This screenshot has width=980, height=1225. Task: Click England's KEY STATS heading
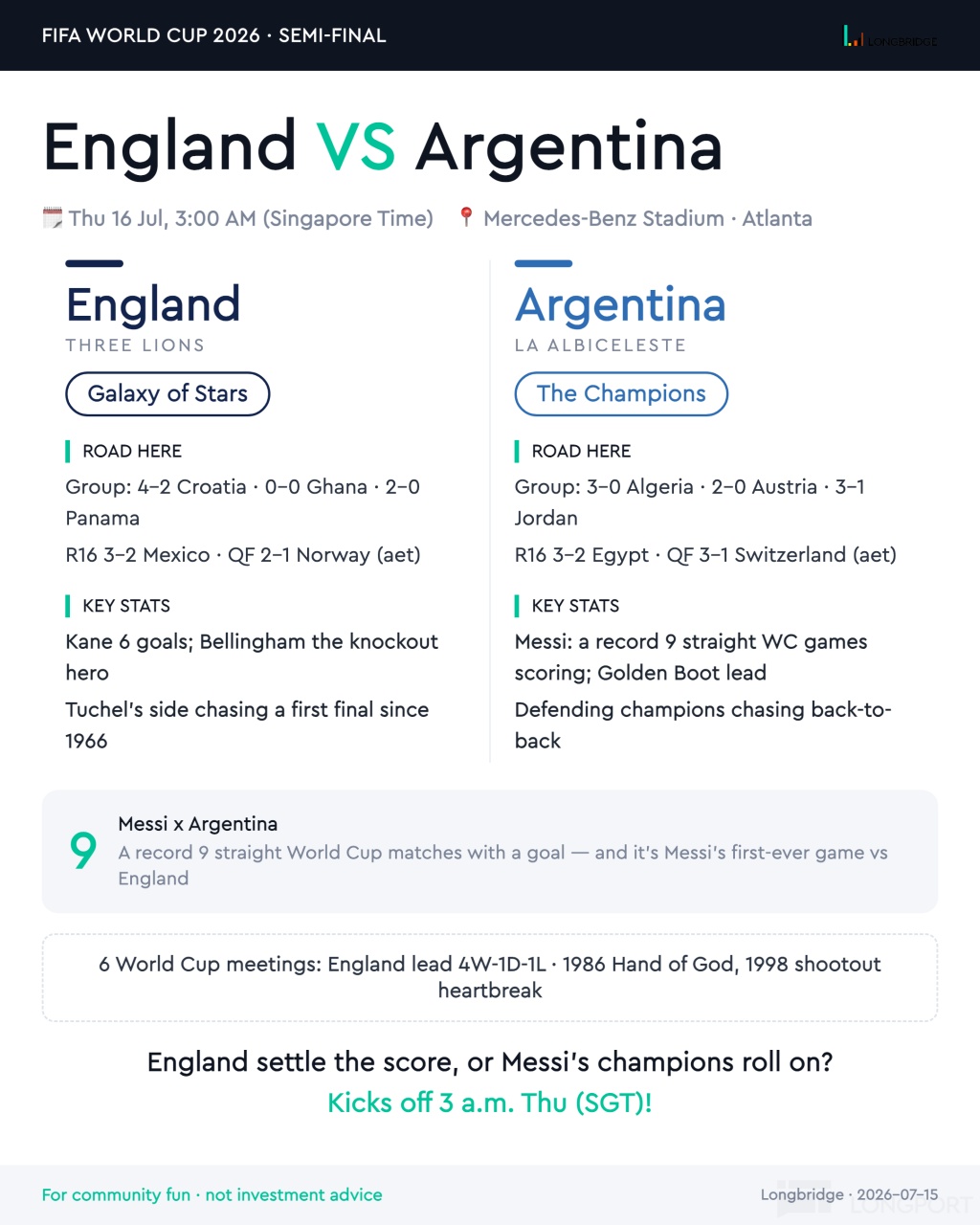click(x=126, y=606)
